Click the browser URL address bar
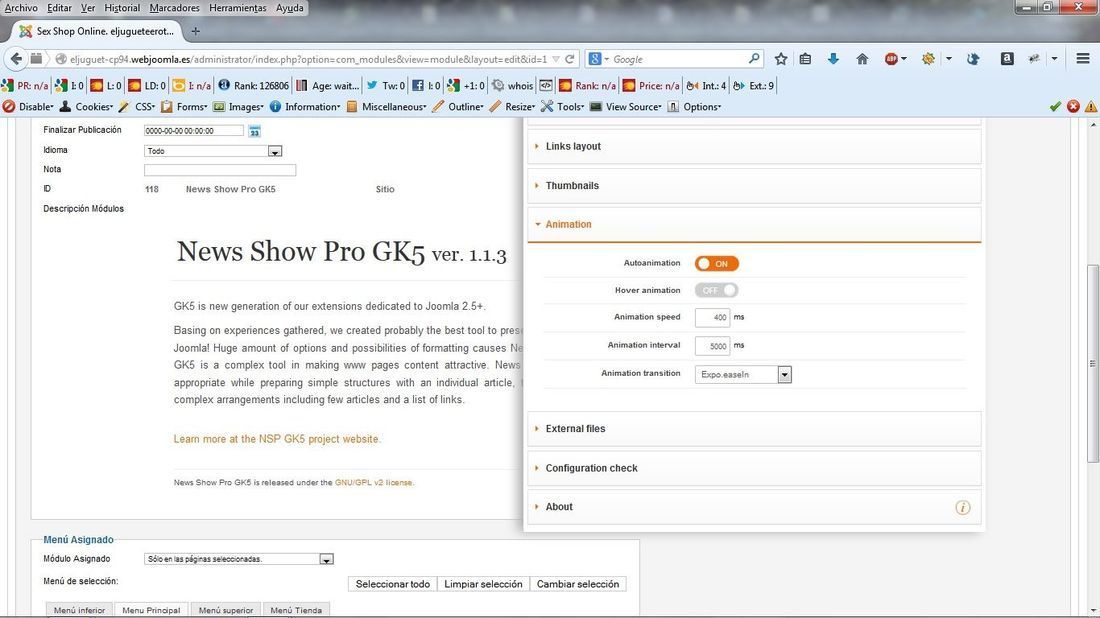The width and height of the screenshot is (1100, 618). tap(309, 59)
